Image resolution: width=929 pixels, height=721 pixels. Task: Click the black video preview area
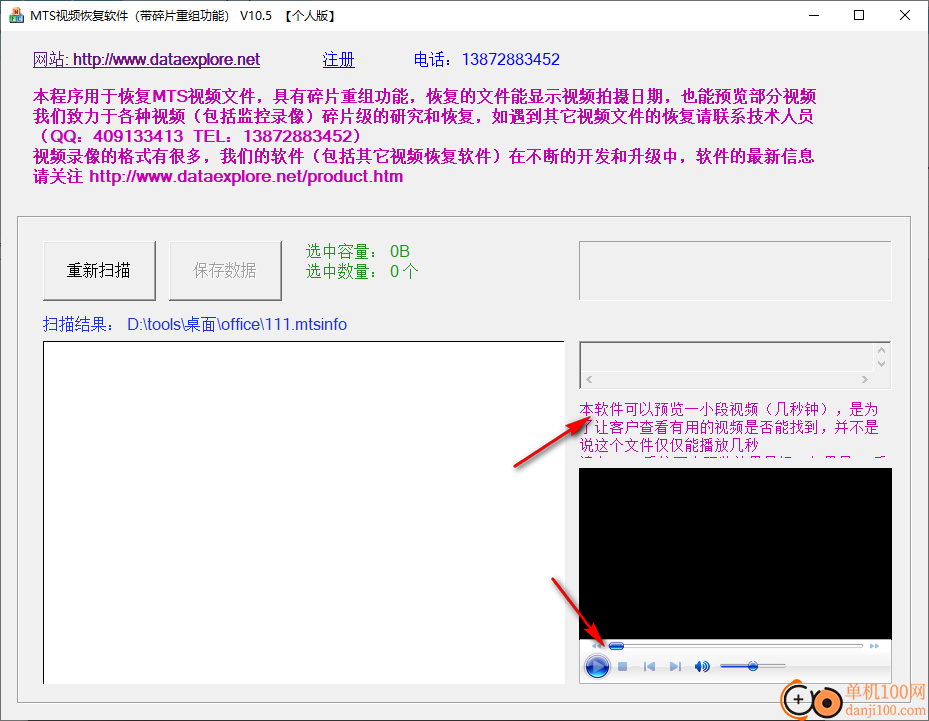(x=735, y=553)
